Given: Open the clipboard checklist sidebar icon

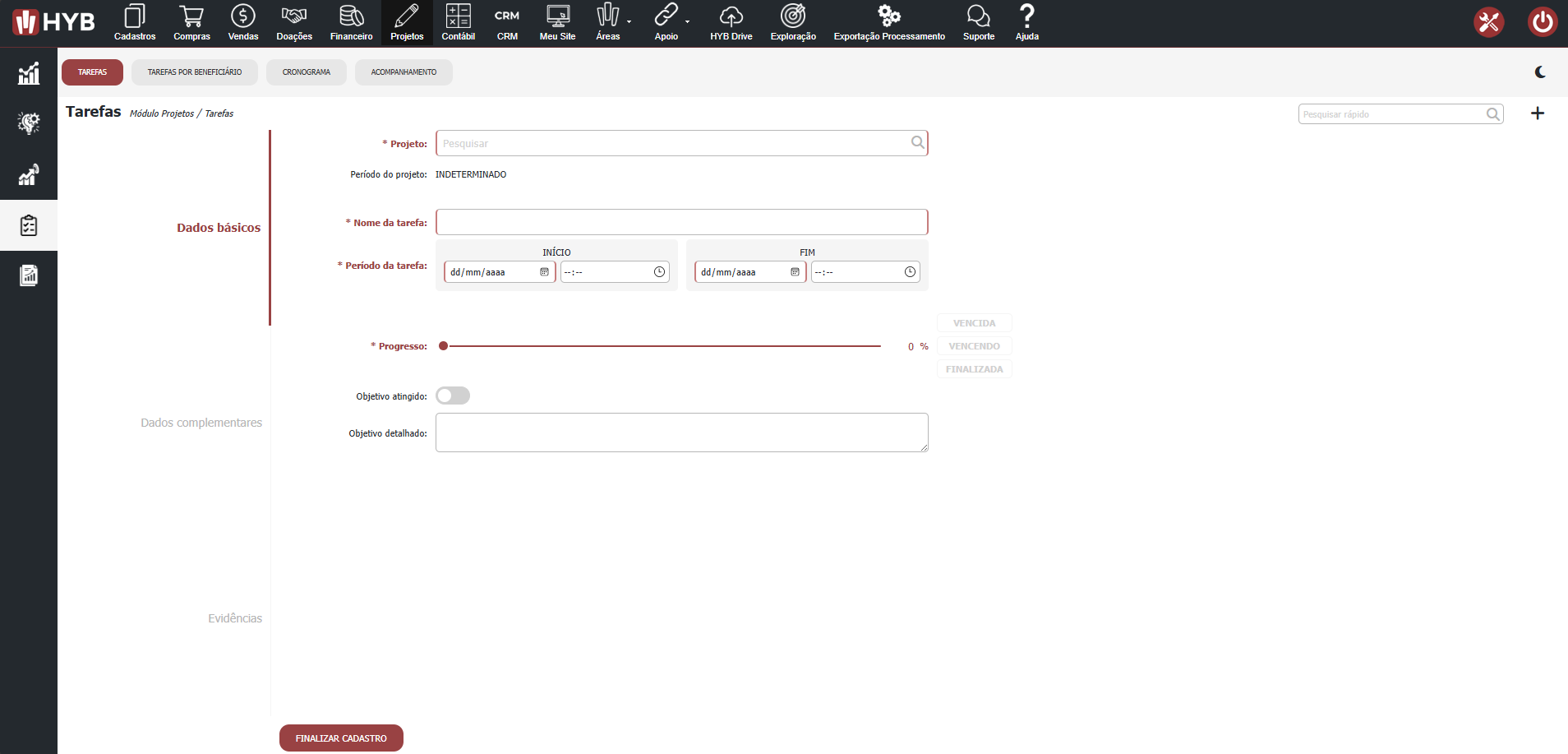Looking at the screenshot, I should point(29,225).
